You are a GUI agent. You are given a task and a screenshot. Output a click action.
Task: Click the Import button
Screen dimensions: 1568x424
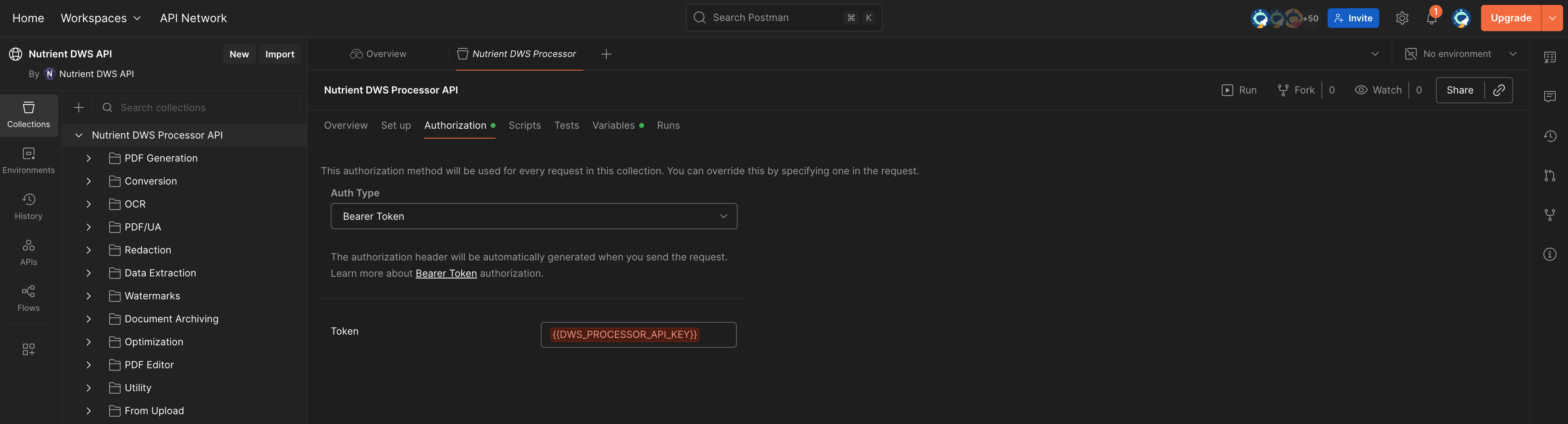[x=279, y=54]
